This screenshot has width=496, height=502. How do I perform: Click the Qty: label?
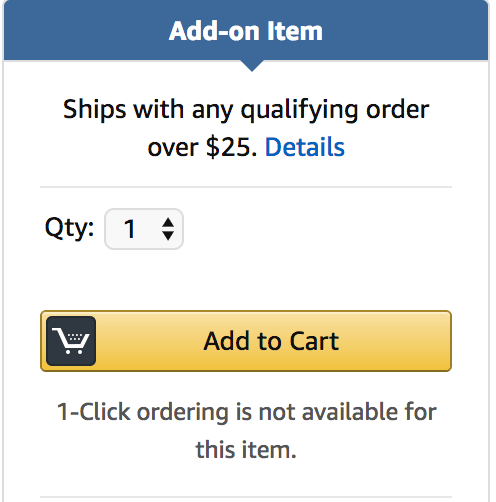coord(69,228)
